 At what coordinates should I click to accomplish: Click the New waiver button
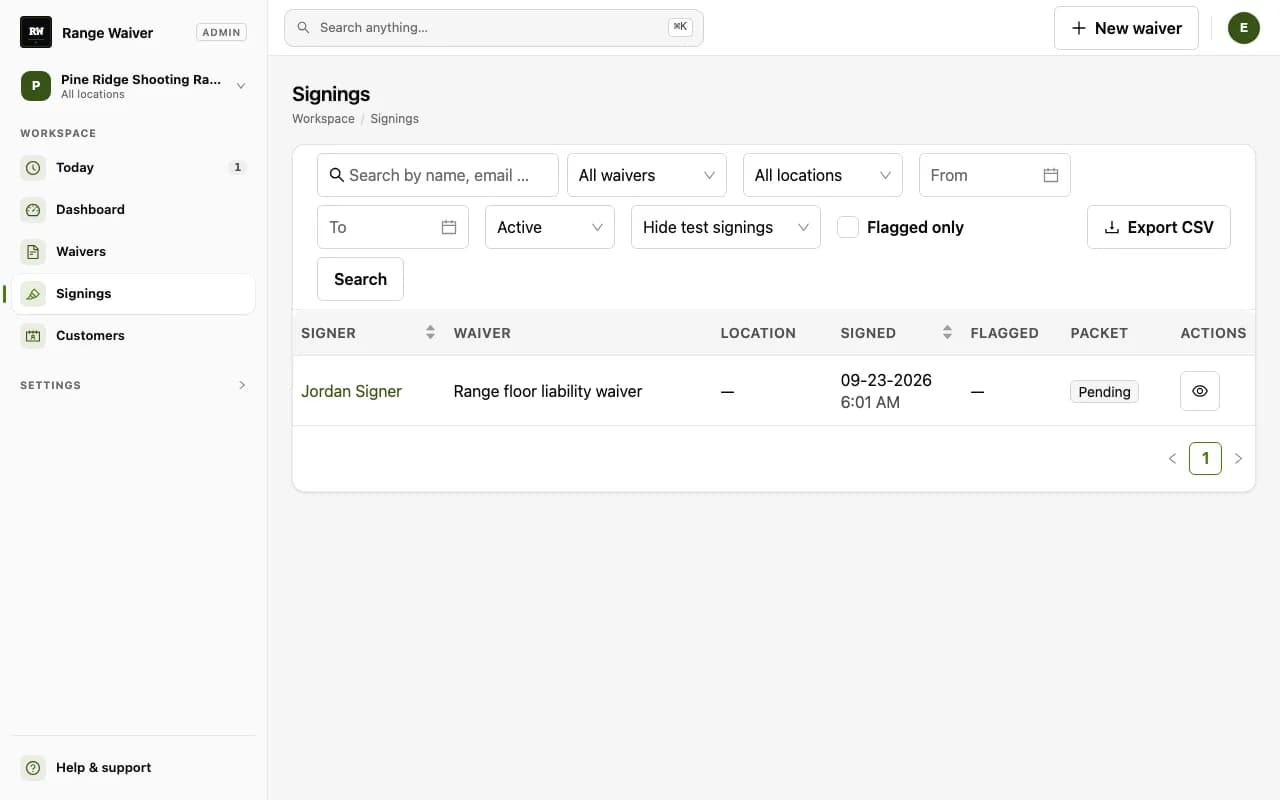tap(1126, 28)
